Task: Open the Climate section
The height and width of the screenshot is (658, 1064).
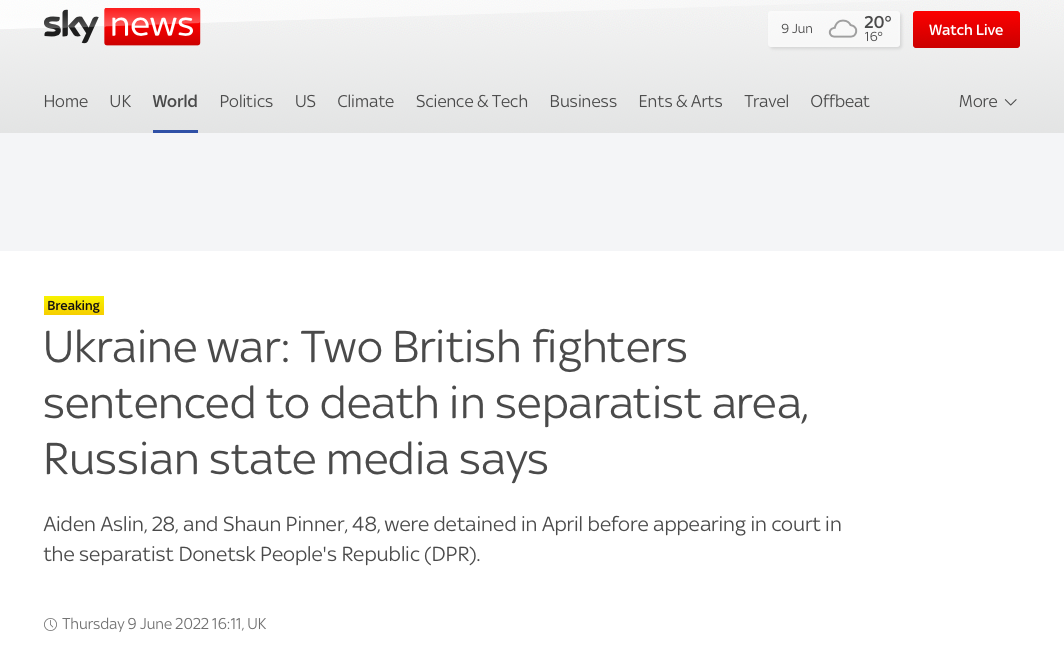Action: click(365, 102)
